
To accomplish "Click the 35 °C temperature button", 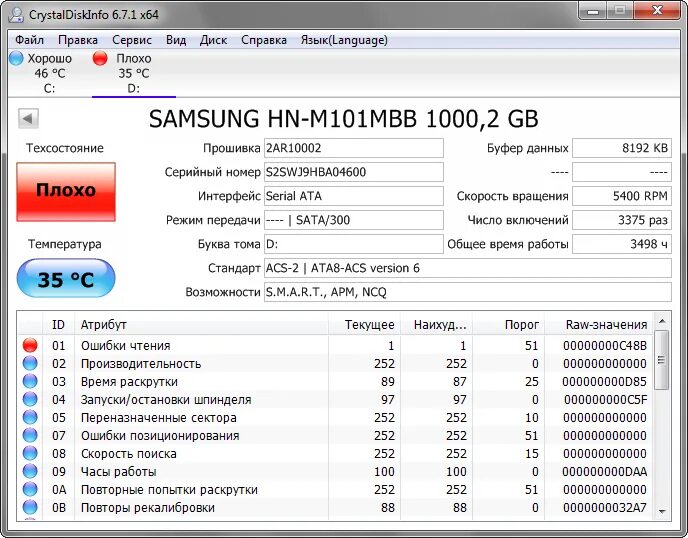I will point(66,278).
